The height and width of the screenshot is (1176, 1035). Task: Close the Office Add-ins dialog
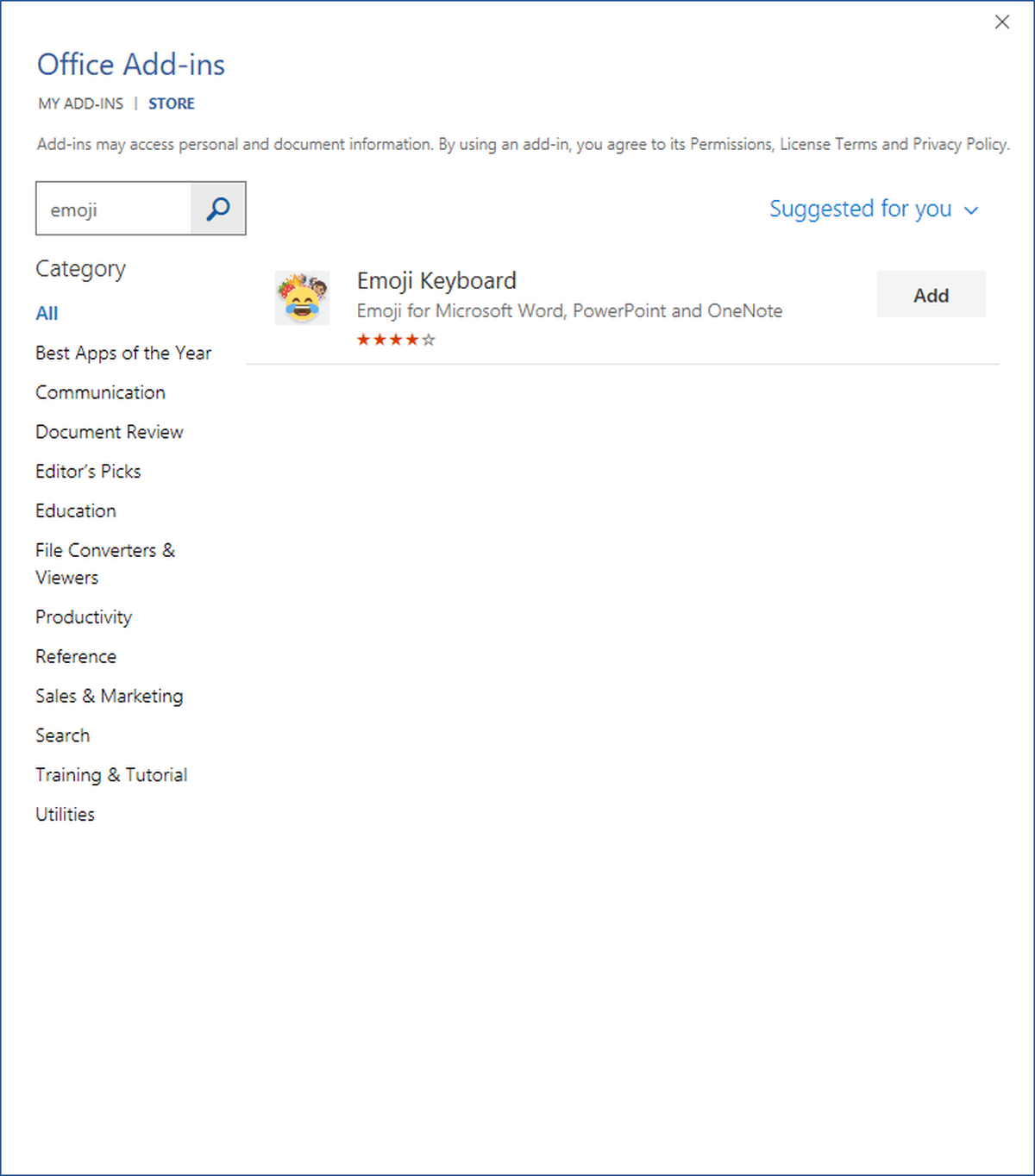tap(1001, 22)
